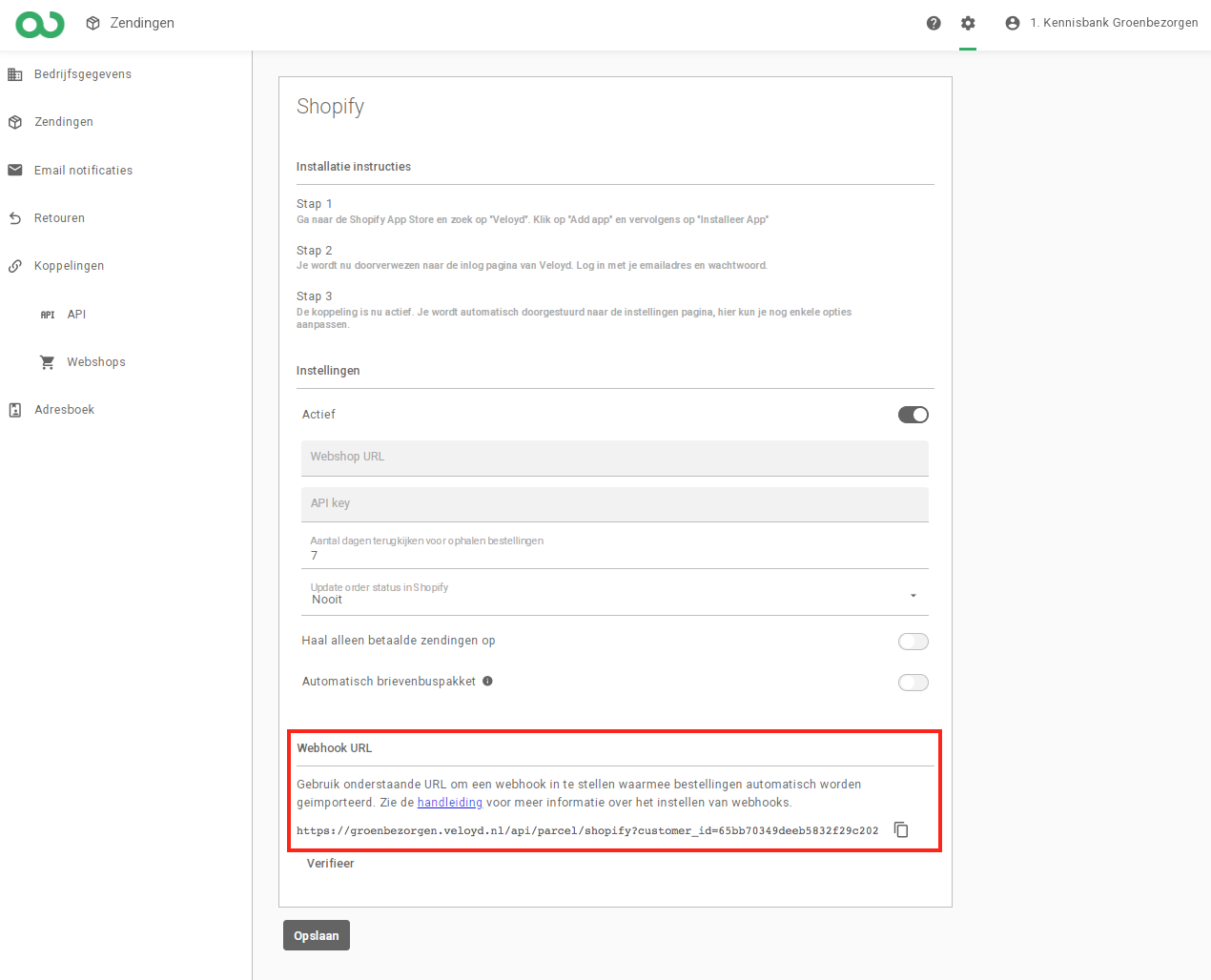This screenshot has width=1211, height=980.
Task: Disable the Actief toggle
Action: point(913,415)
